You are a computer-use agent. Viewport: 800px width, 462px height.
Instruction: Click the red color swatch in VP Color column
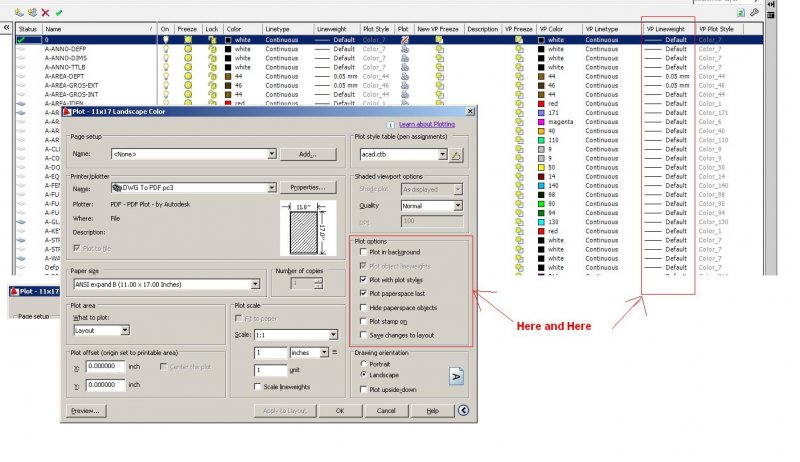point(541,102)
